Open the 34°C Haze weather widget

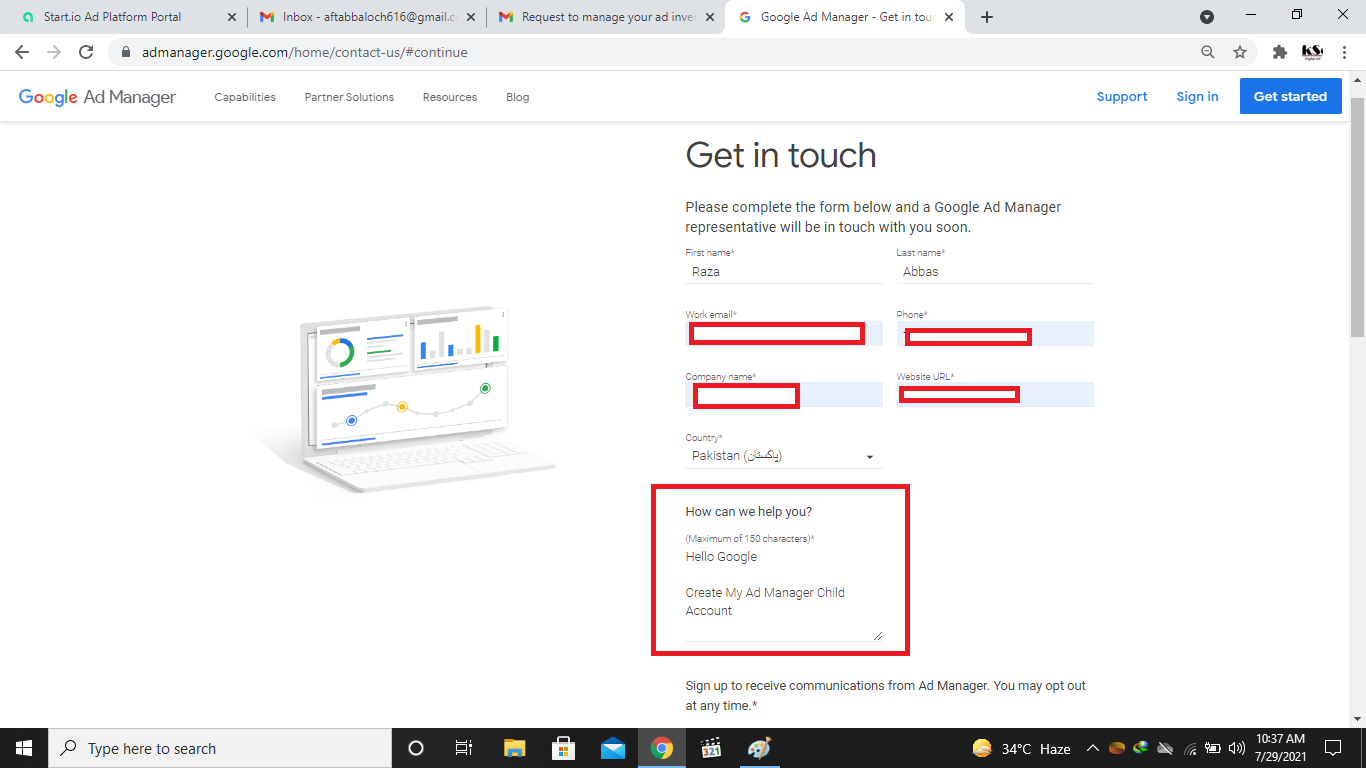1021,748
